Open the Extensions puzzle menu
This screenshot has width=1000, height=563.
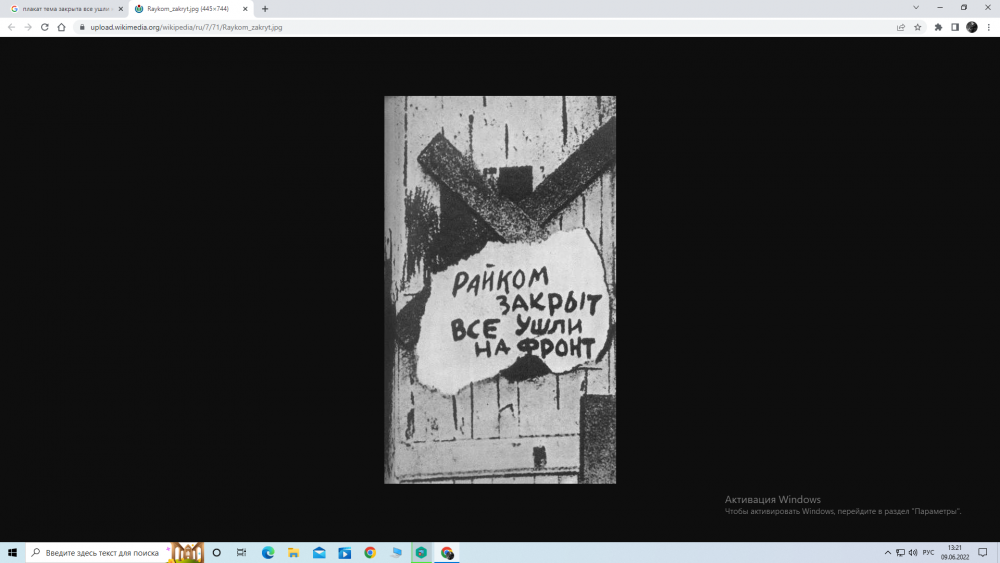[x=938, y=27]
